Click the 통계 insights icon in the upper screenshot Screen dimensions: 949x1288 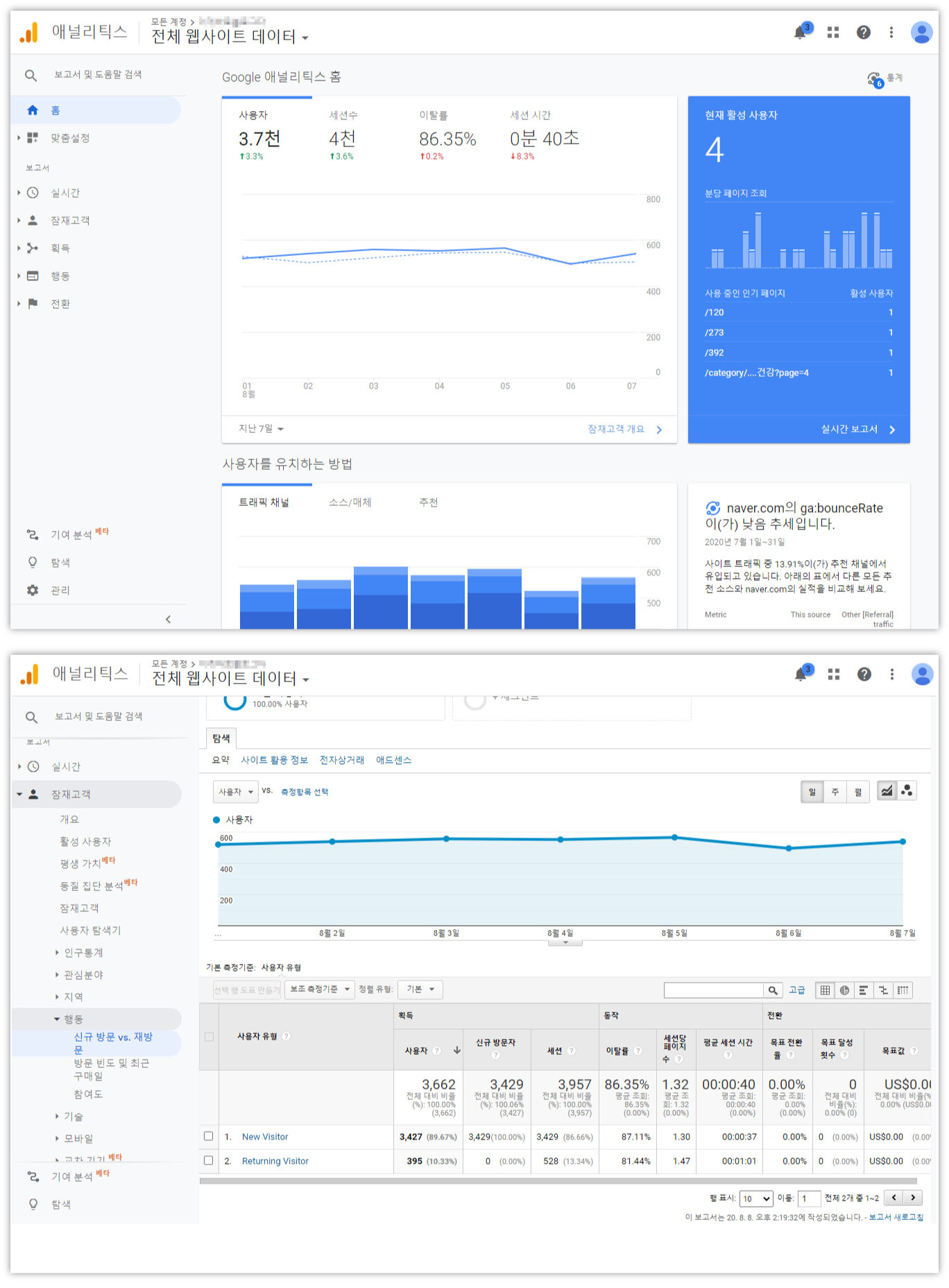click(875, 79)
